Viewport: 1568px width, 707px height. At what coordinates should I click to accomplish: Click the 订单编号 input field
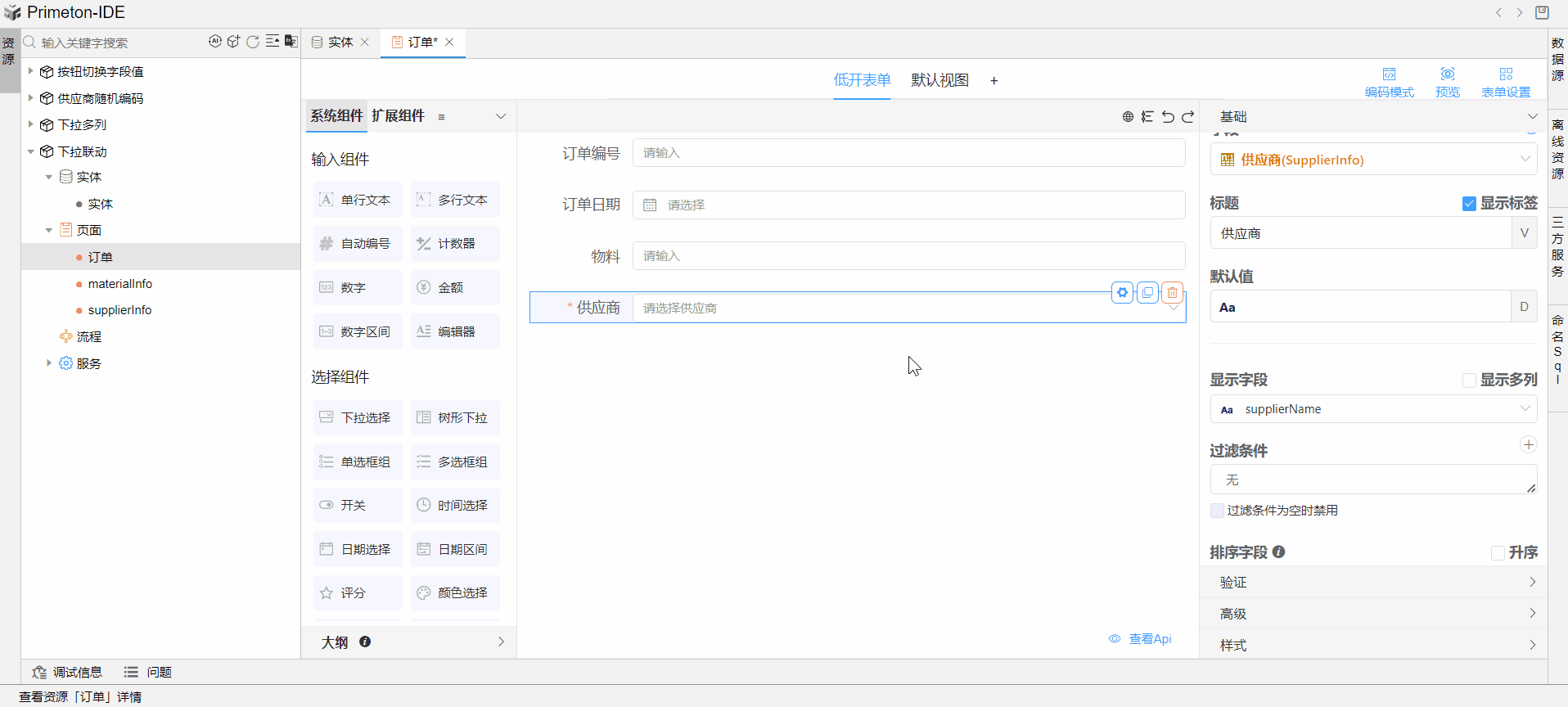[x=908, y=153]
